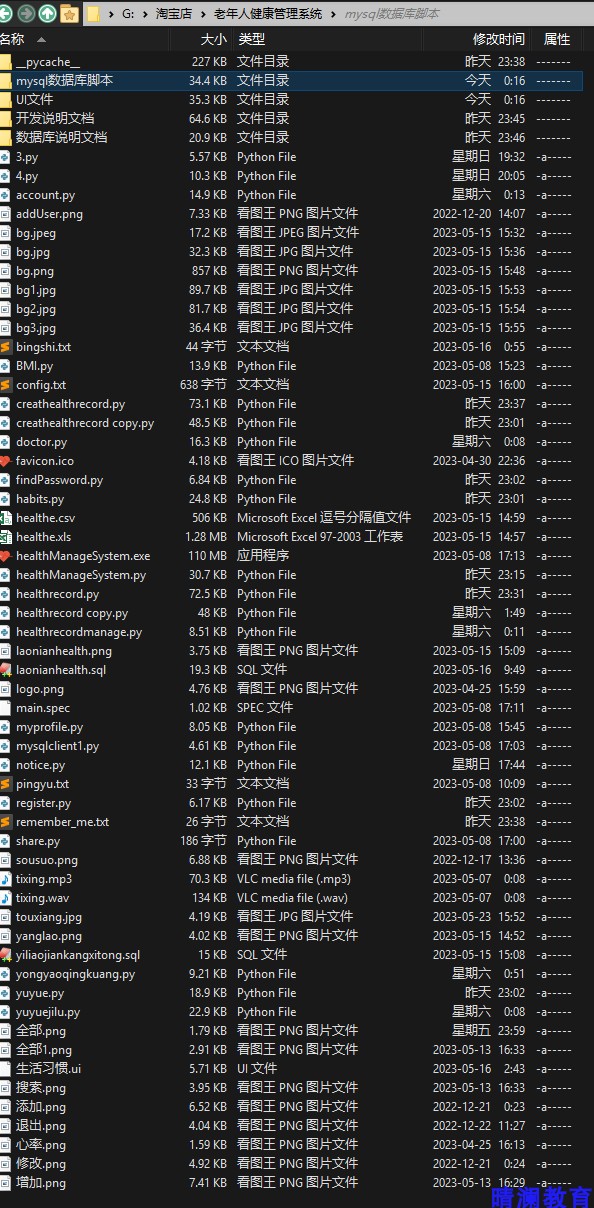Click the file icon of main.spec

pyautogui.click(x=5, y=708)
